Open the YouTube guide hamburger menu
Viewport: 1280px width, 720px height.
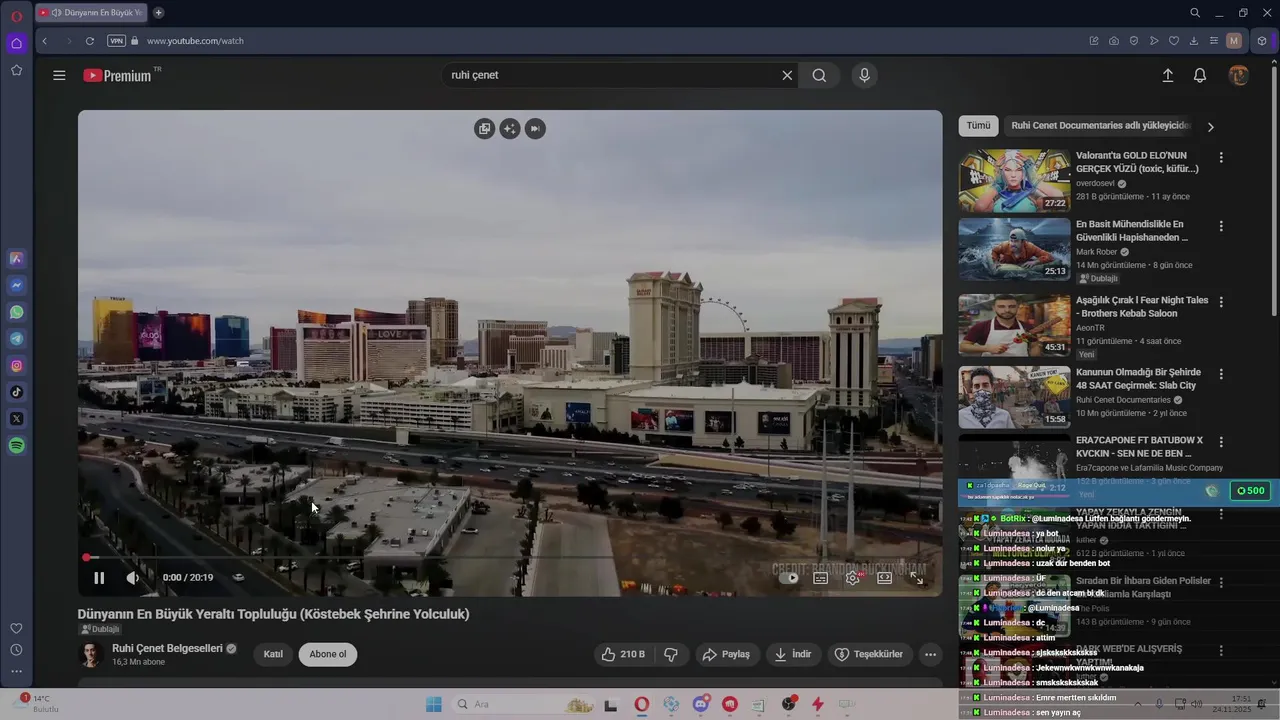tap(59, 75)
